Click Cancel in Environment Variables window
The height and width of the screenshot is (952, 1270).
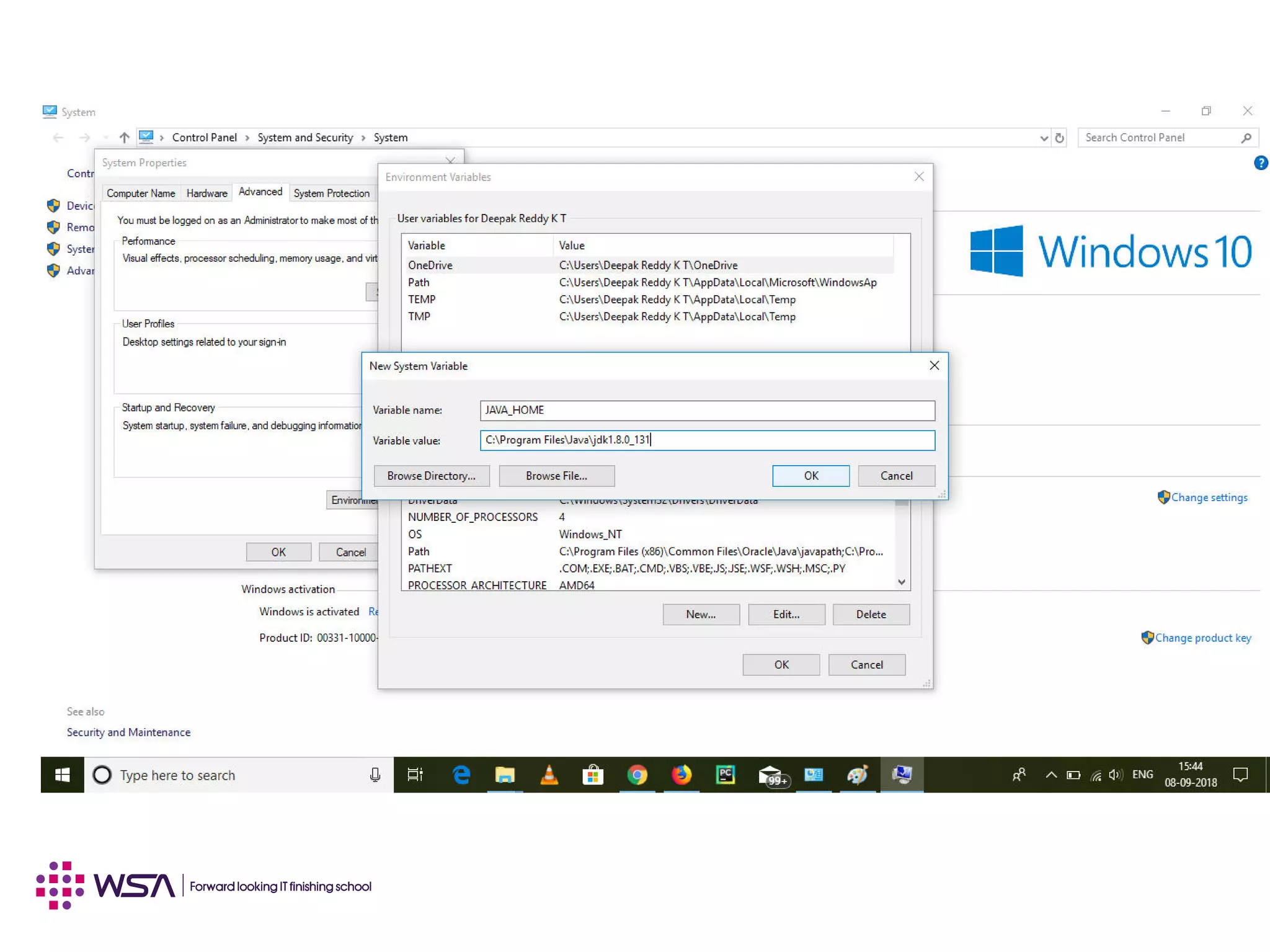[866, 664]
